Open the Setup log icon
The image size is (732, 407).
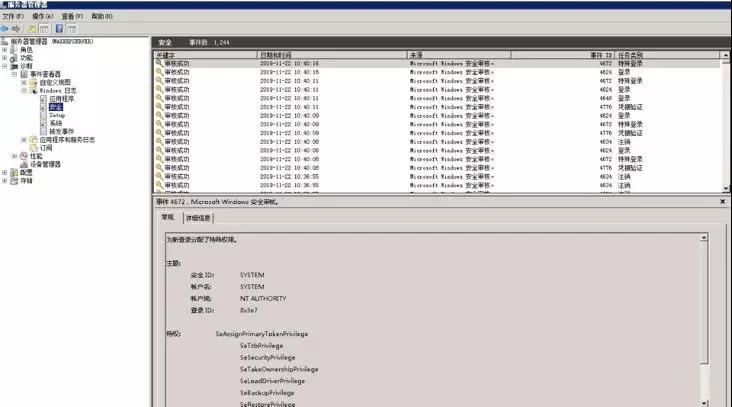pos(43,115)
